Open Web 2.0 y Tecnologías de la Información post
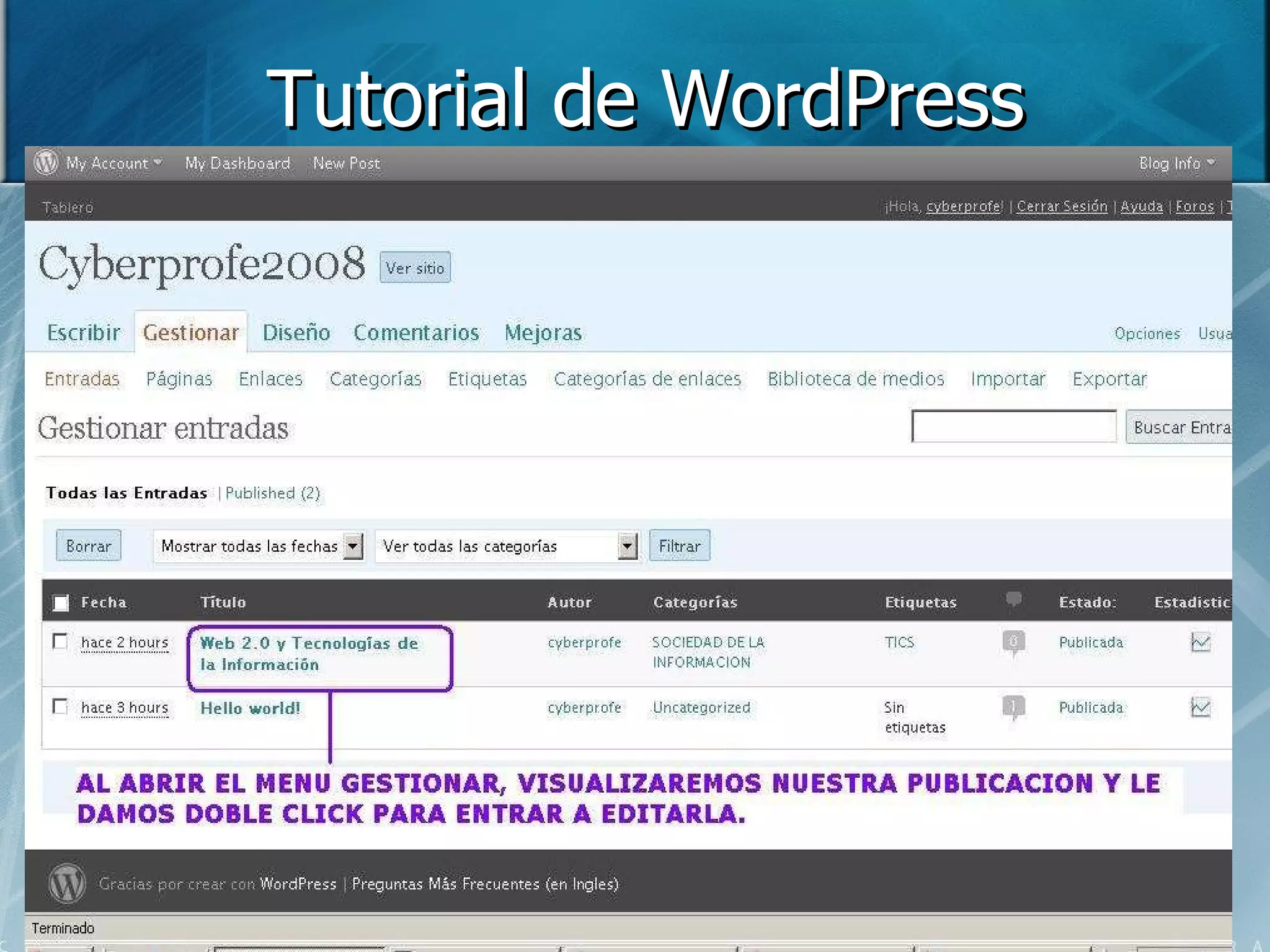The height and width of the screenshot is (952, 1270). tap(309, 653)
